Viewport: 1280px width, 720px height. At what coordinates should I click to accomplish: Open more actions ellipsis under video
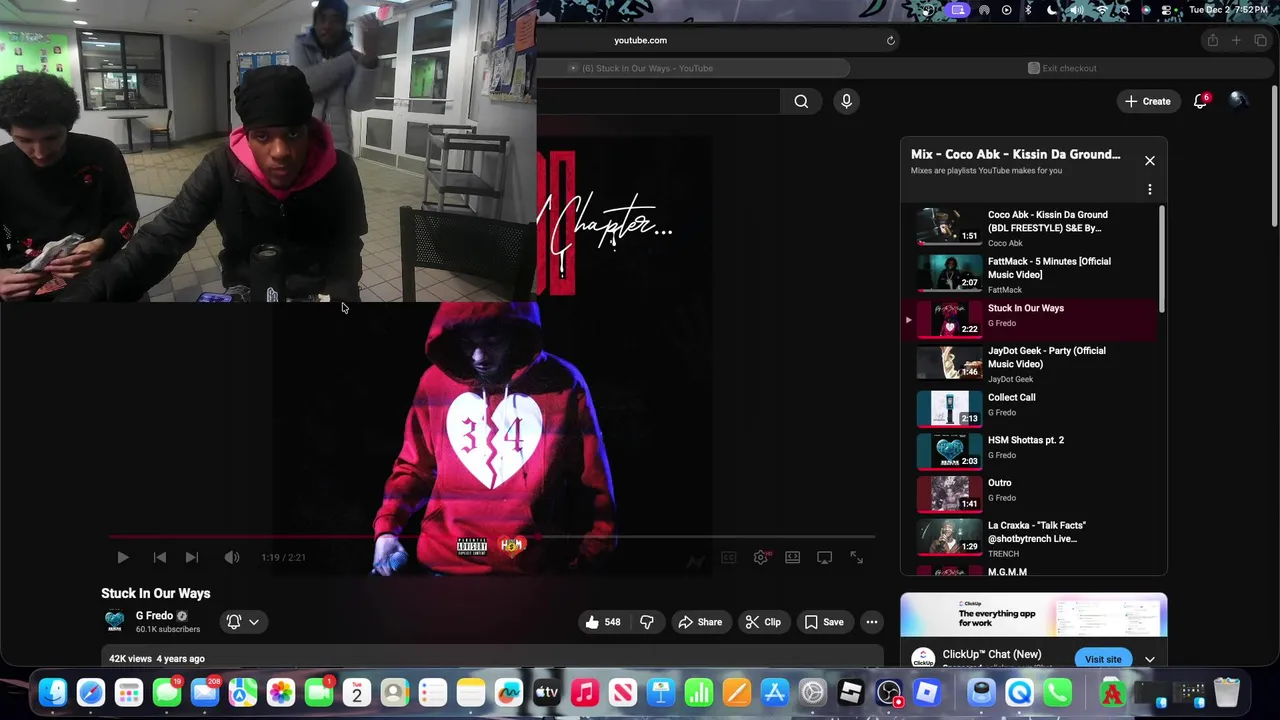872,622
